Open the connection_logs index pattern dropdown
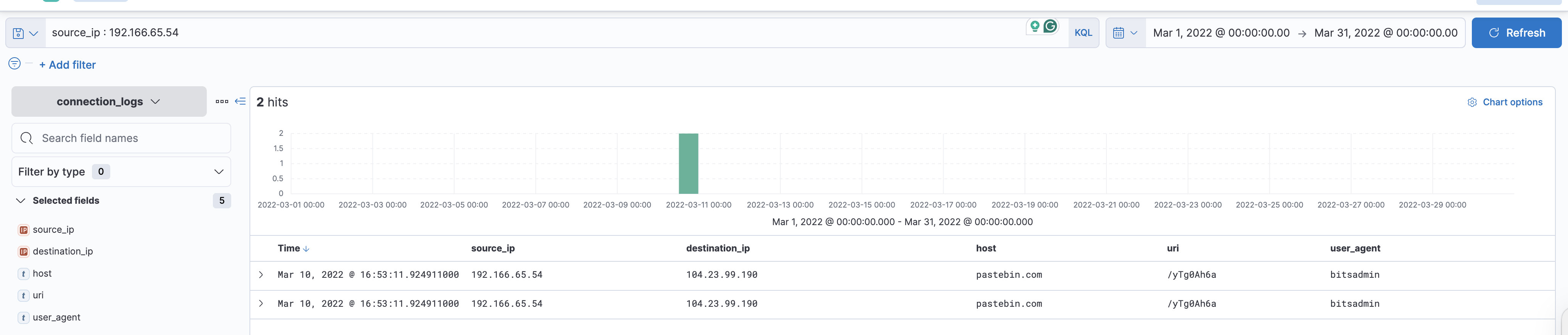The image size is (1568, 335). click(109, 101)
